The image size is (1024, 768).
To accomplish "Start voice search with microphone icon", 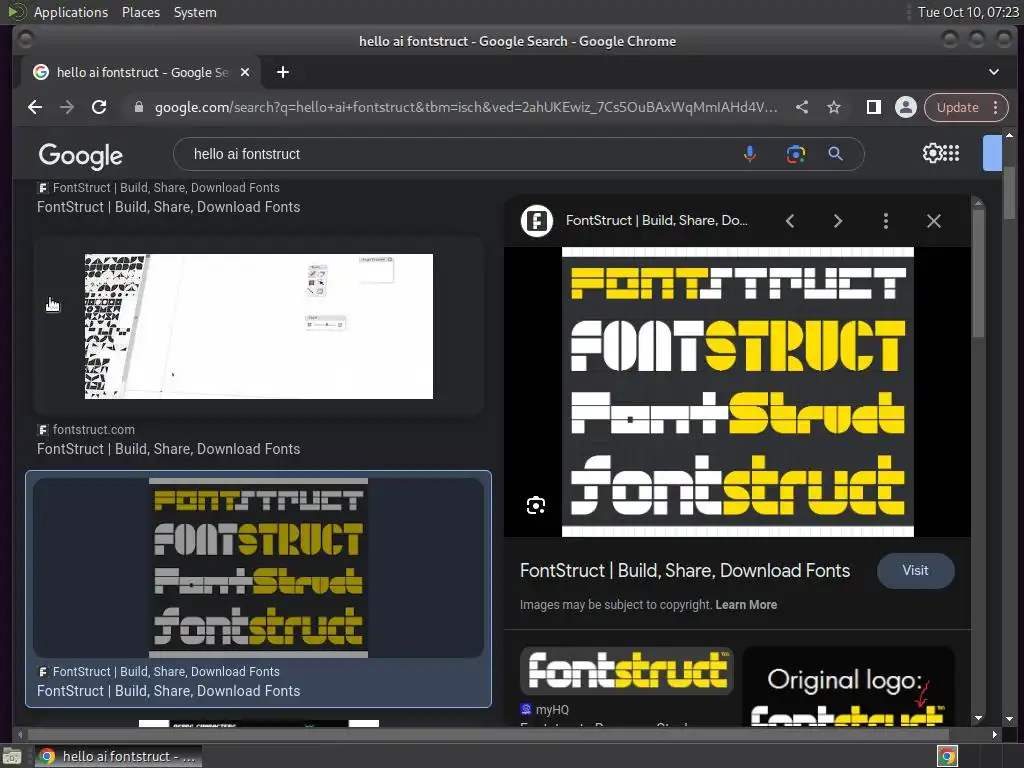I will pyautogui.click(x=750, y=154).
